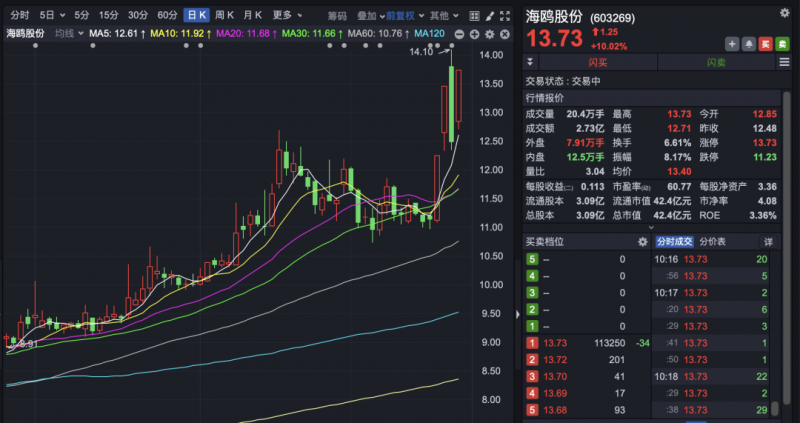
Task: Open settings gear beside stock name
Action: tap(489, 33)
